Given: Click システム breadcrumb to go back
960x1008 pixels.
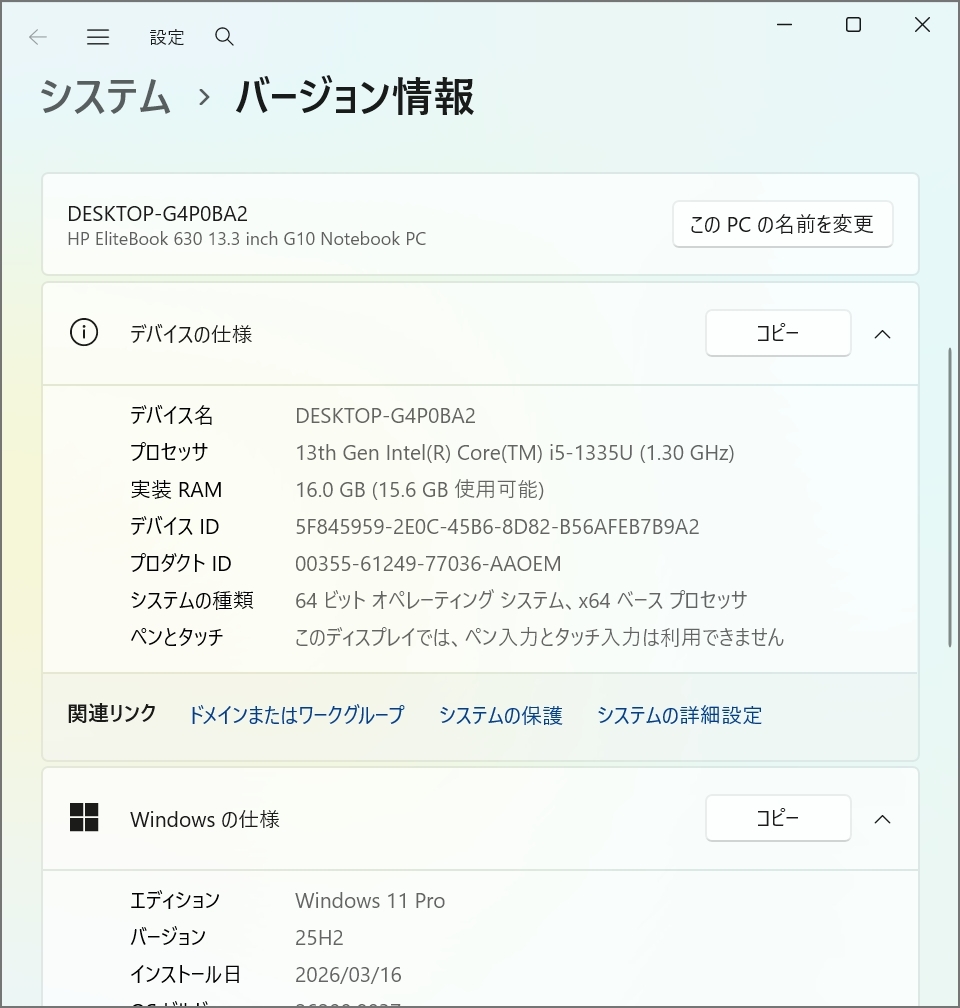Looking at the screenshot, I should 104,97.
